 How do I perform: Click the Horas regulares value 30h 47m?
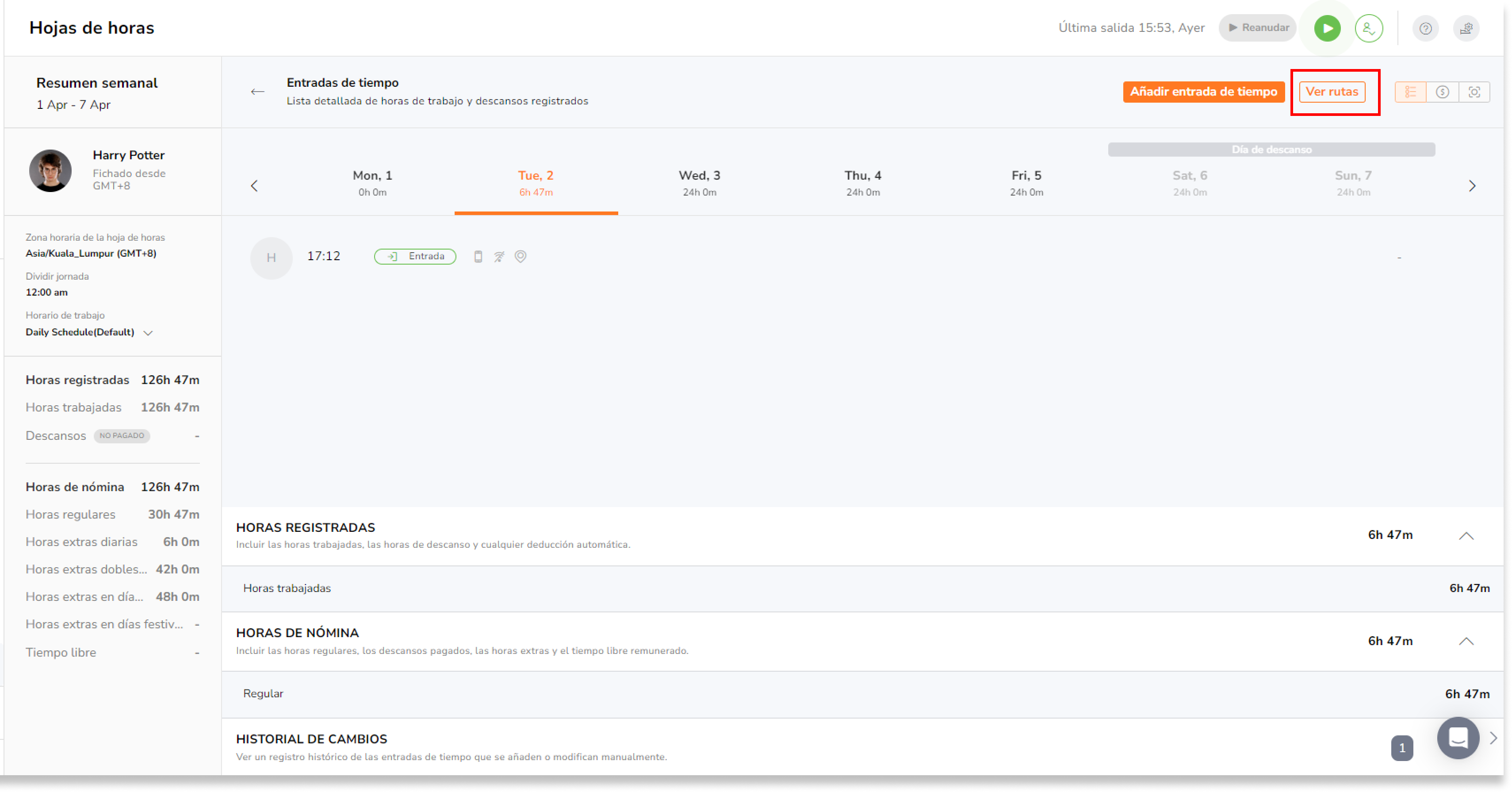(173, 514)
